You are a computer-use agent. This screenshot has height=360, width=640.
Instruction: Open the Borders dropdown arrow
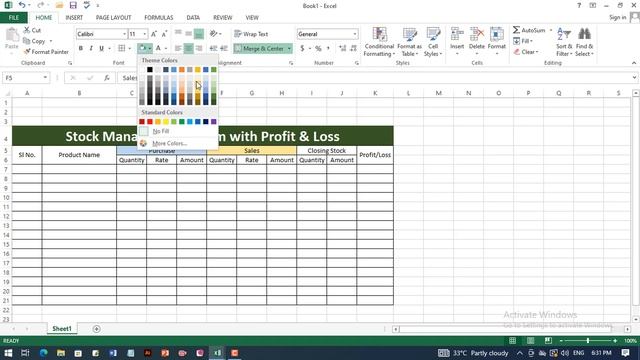130,48
